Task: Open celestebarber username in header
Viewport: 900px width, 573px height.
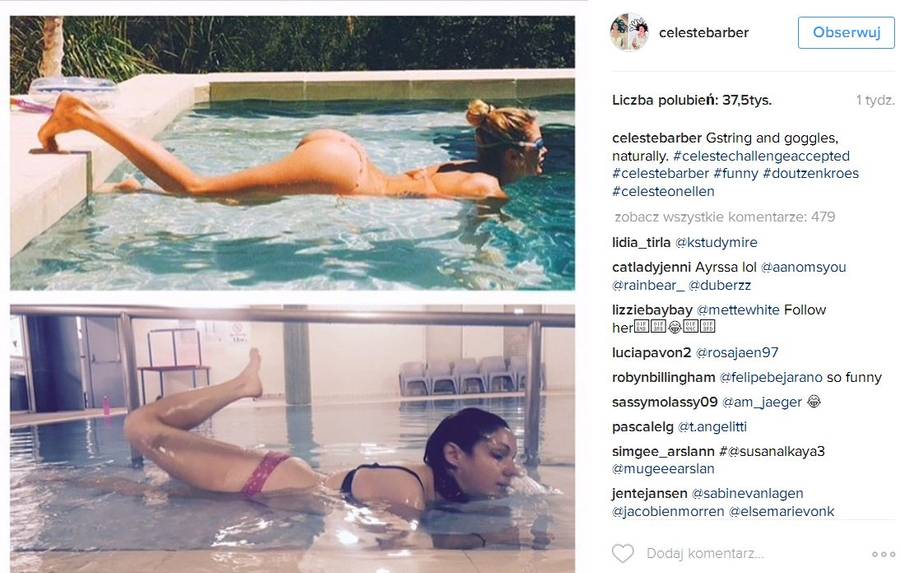Action: point(704,33)
